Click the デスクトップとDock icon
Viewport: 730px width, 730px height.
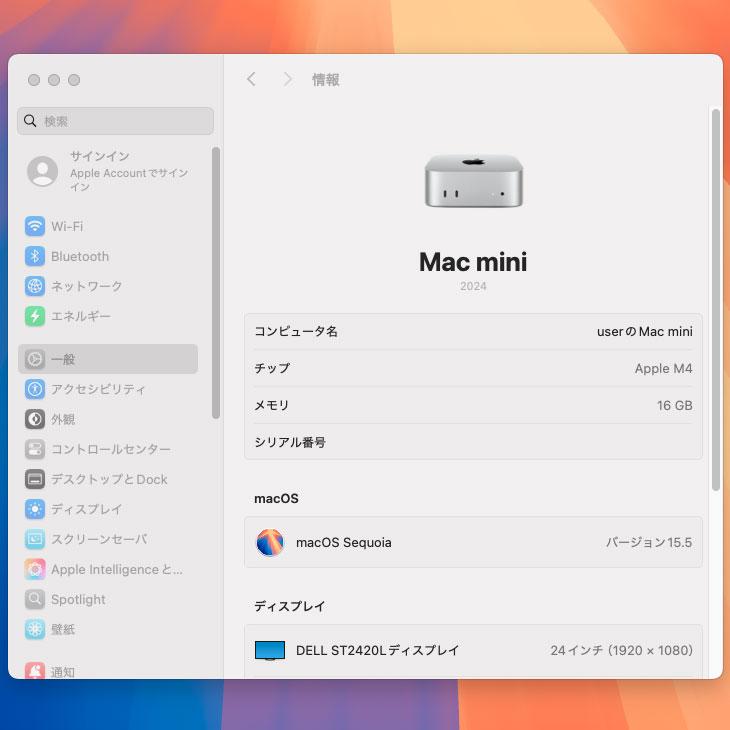tap(35, 479)
